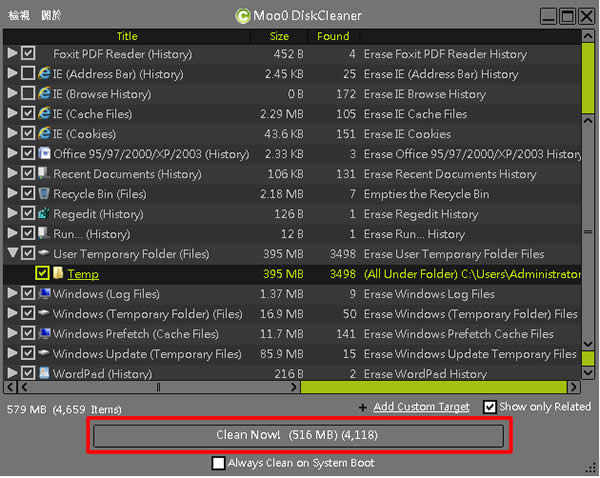Expand the Office 95/97/2000/XP/2003 (History) row
Image resolution: width=600 pixels, height=478 pixels.
coord(12,153)
